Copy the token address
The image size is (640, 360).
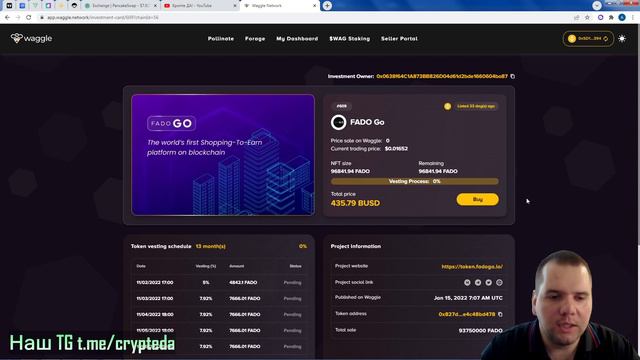(500, 314)
